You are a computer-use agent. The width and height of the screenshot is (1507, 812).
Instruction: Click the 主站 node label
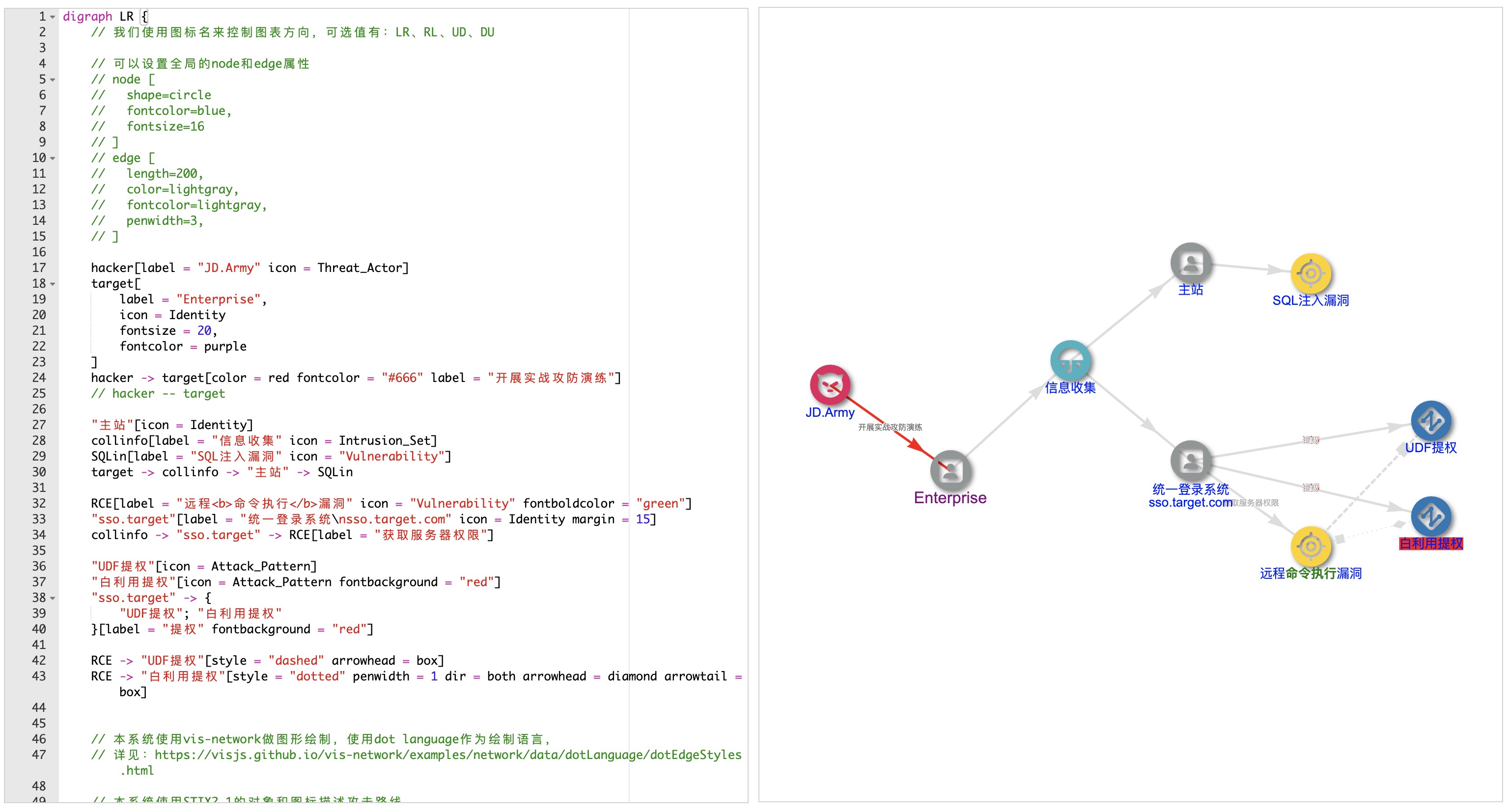coord(1191,289)
